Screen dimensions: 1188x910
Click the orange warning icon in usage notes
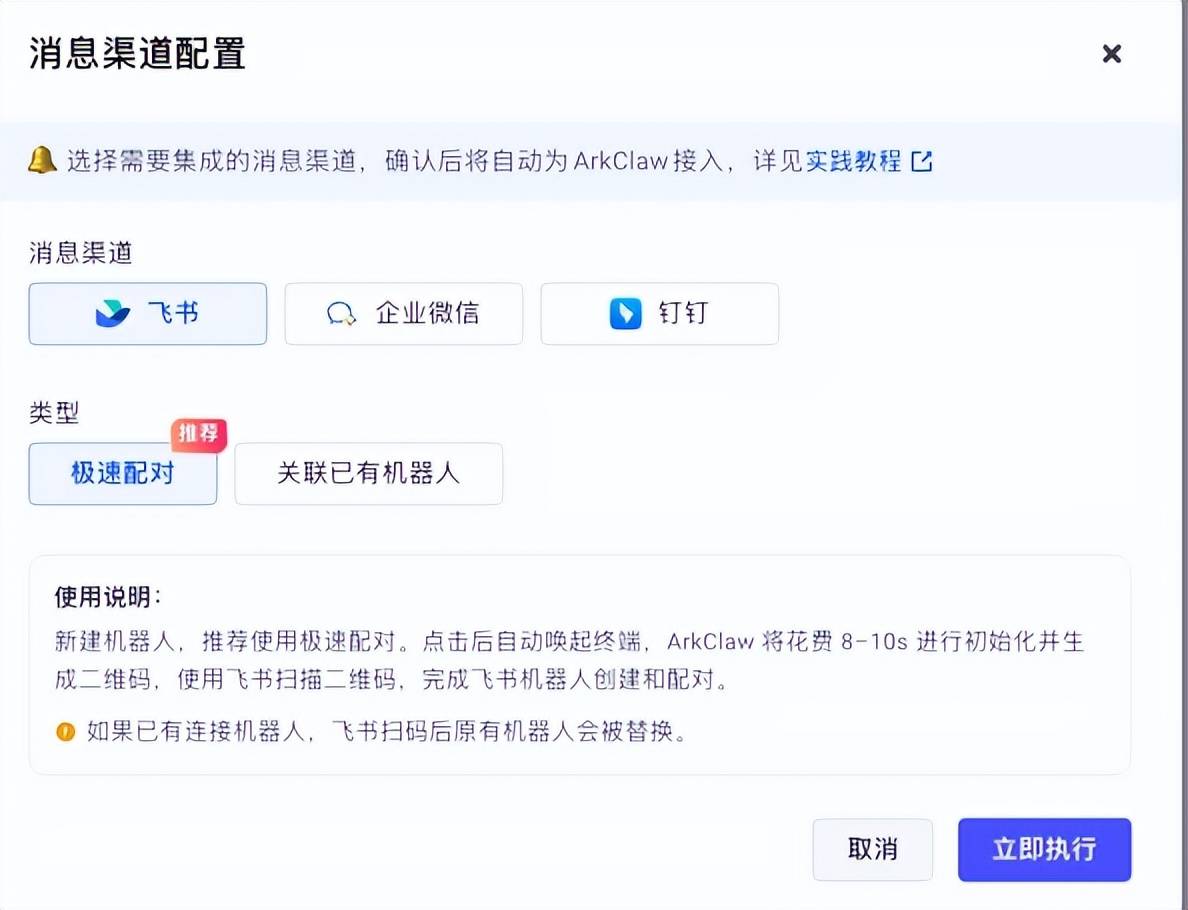[x=66, y=731]
